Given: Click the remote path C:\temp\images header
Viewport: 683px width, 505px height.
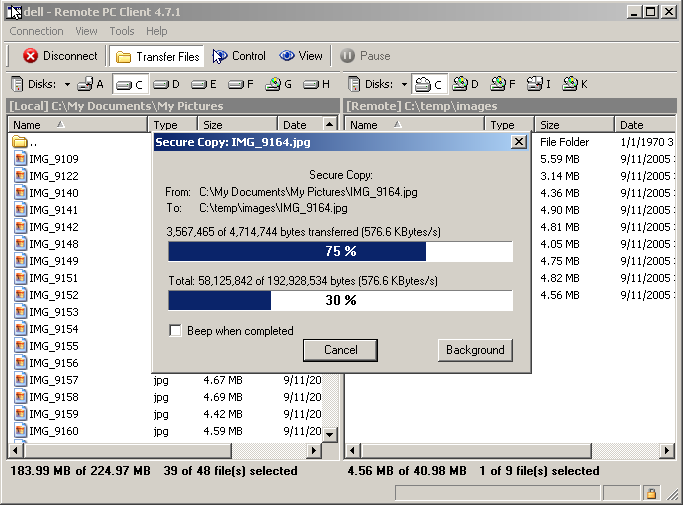Looking at the screenshot, I should (511, 106).
